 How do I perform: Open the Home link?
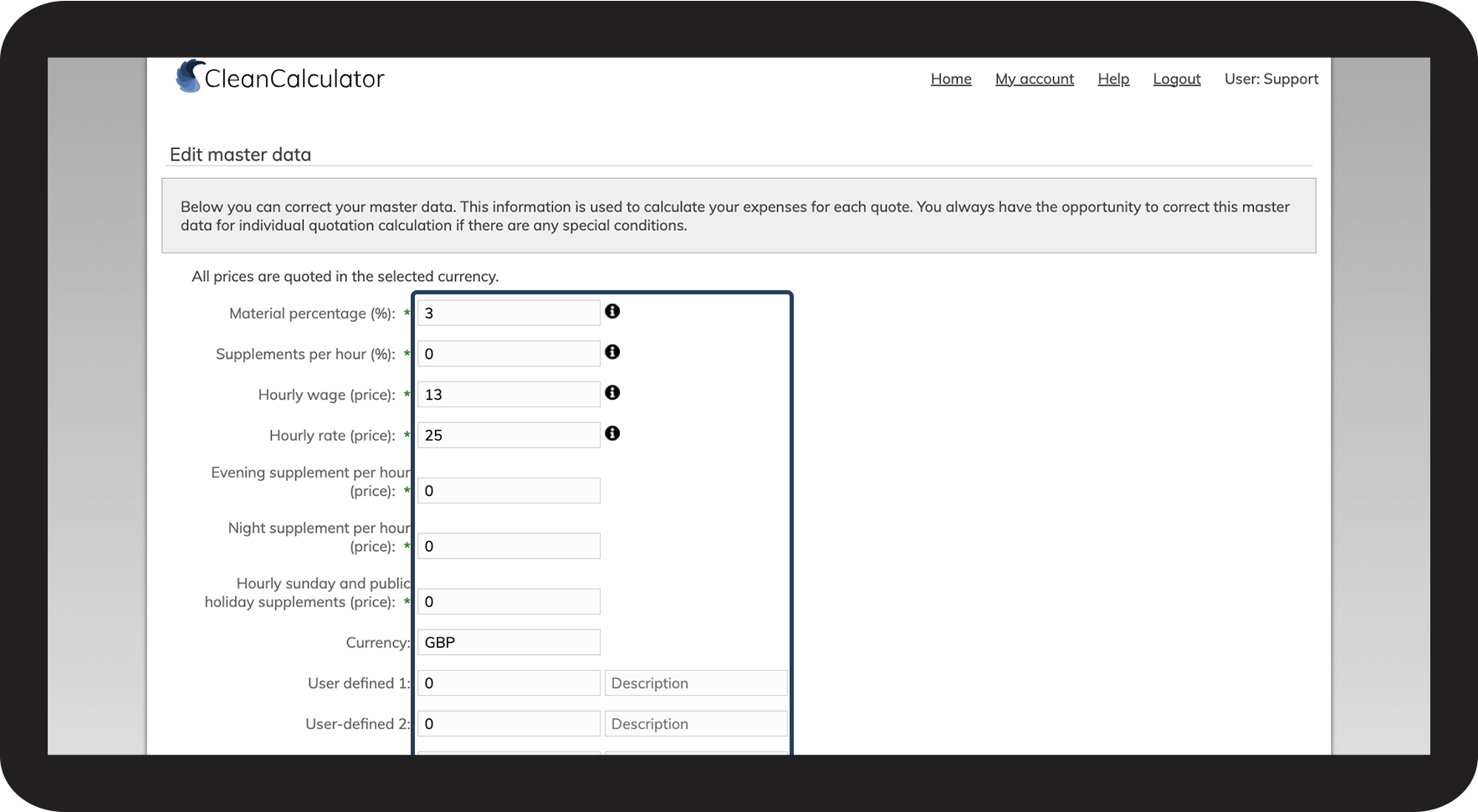(x=951, y=79)
